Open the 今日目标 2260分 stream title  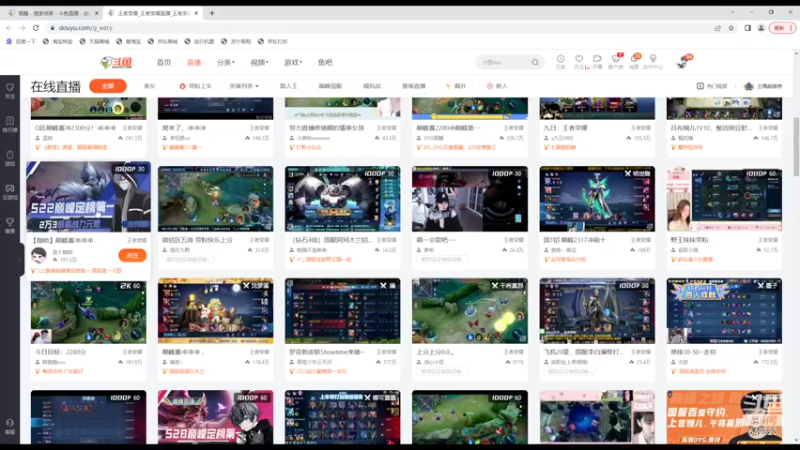[60, 352]
